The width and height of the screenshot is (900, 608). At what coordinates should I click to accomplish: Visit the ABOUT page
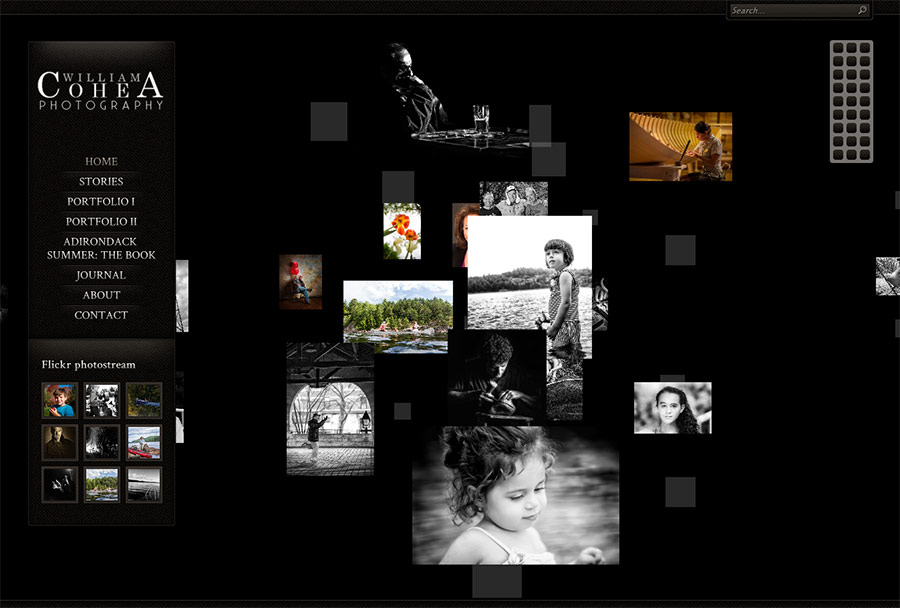tap(101, 295)
